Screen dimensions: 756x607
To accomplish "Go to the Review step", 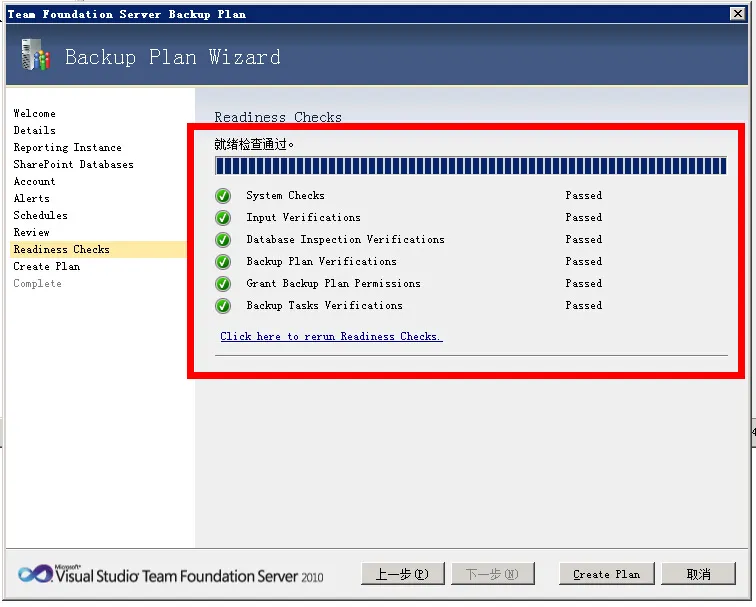I will coord(32,232).
